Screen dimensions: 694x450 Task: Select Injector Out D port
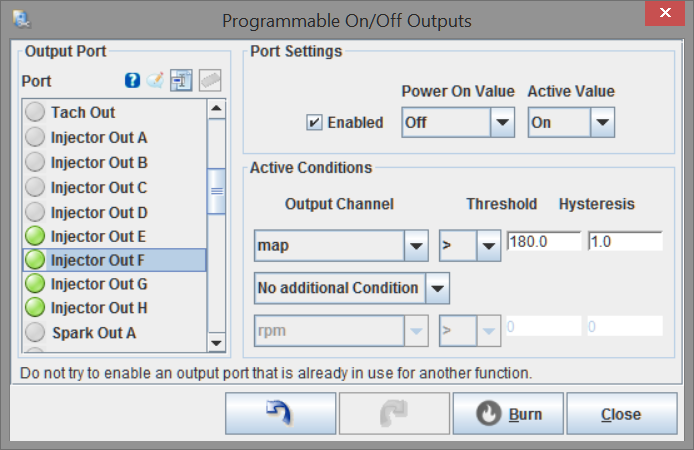[x=114, y=212]
